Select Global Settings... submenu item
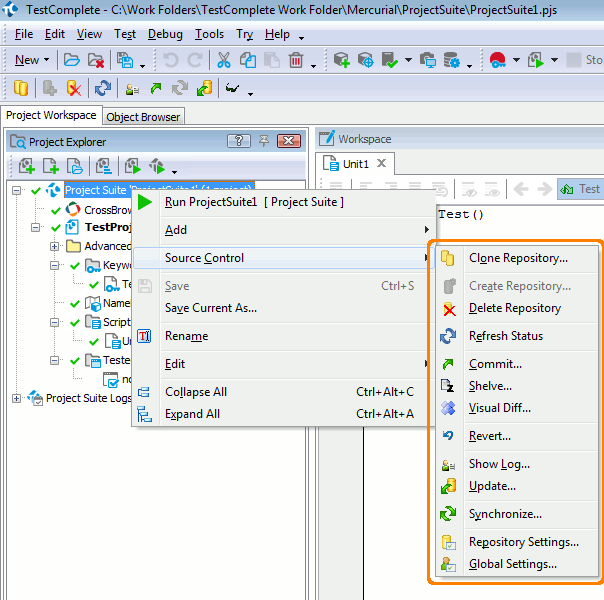The image size is (604, 600). pos(517,564)
